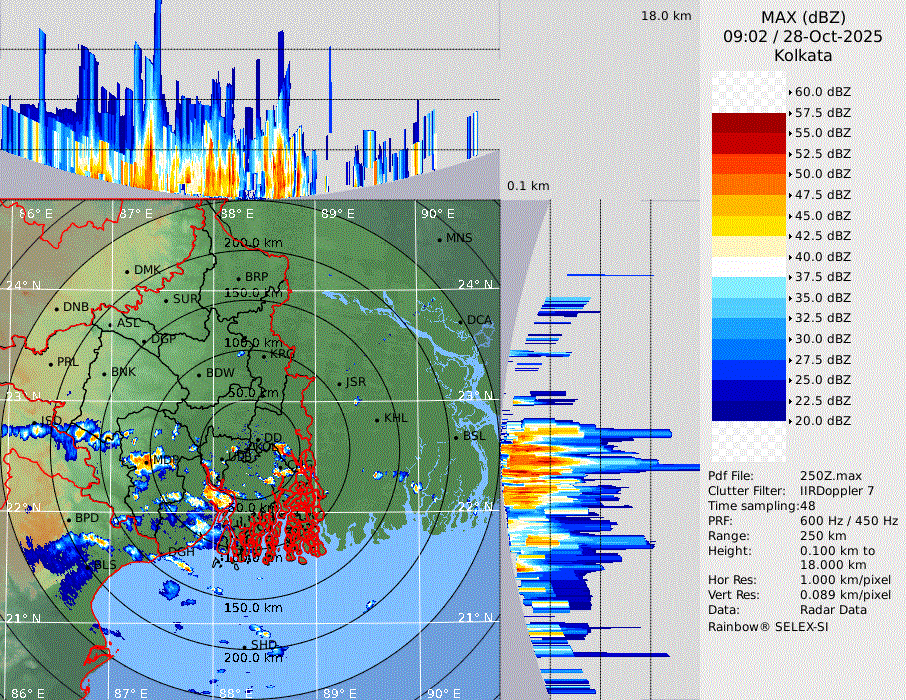Screen dimensions: 906x700
Task: Click the 18.0 km height label
Action: click(x=667, y=16)
